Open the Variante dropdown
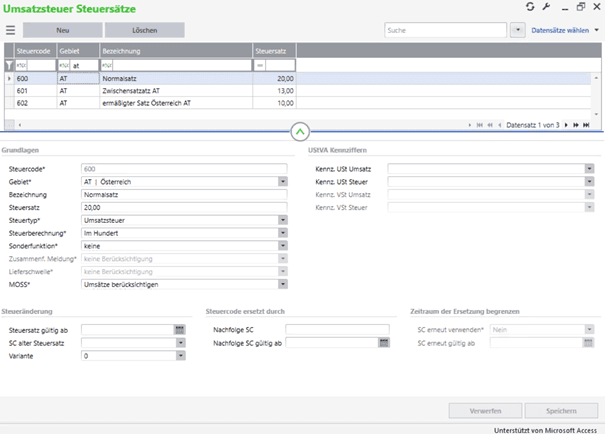This screenshot has height=434, width=605. click(181, 356)
